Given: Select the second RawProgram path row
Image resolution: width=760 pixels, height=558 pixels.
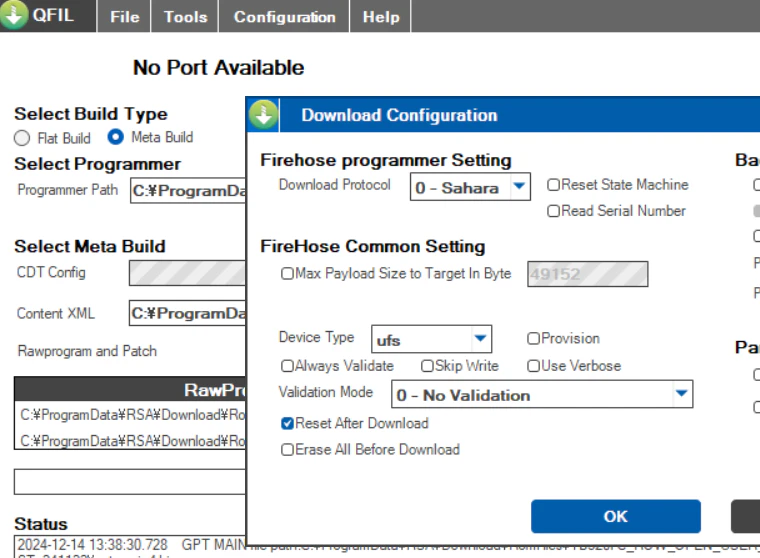Looking at the screenshot, I should coord(130,441).
